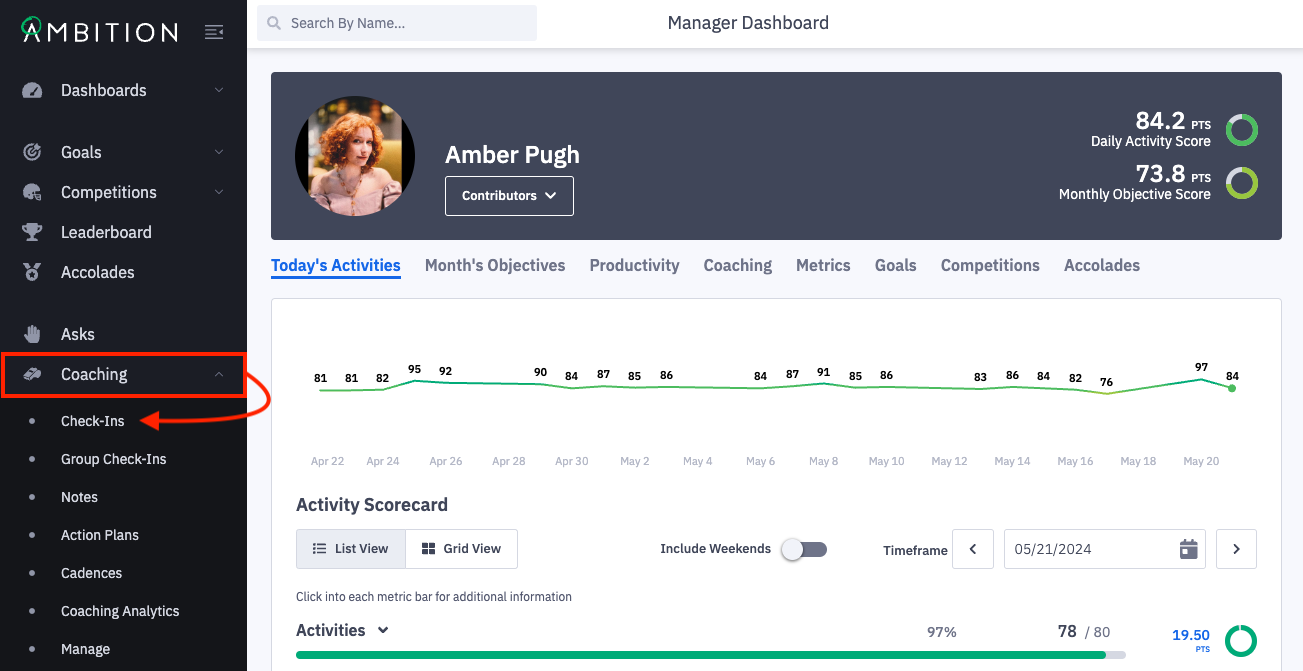Click the Activities points ring icon
Image resolution: width=1303 pixels, height=671 pixels.
[x=1241, y=641]
